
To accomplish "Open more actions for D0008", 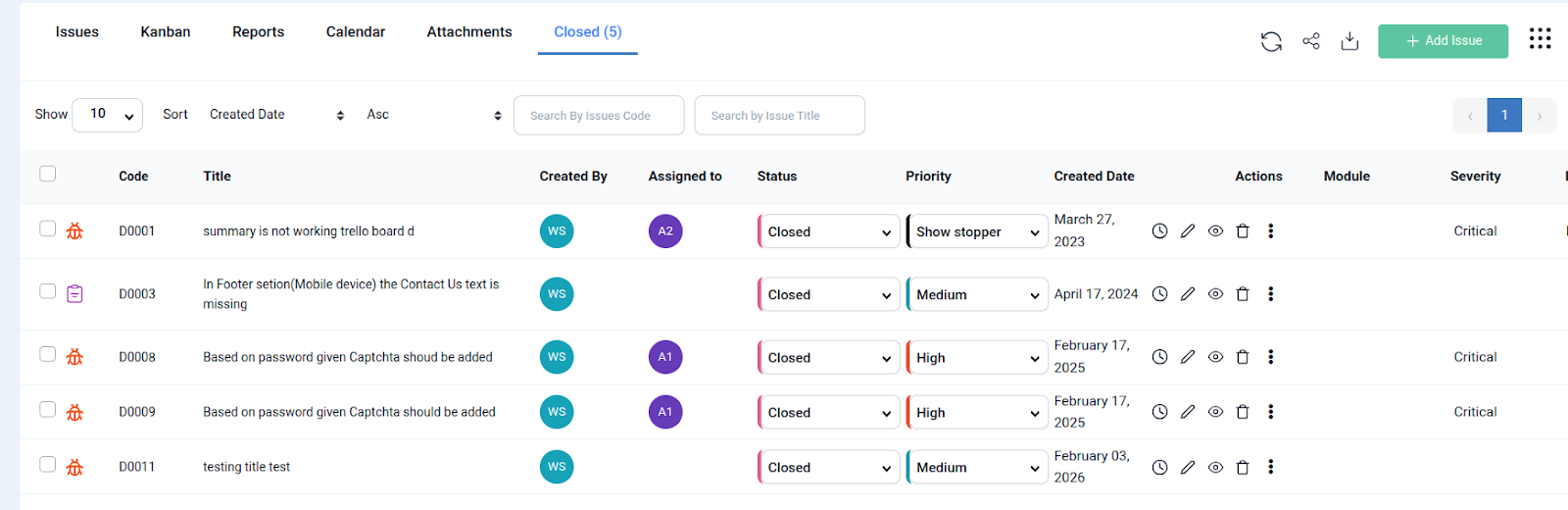I will pos(1271,357).
